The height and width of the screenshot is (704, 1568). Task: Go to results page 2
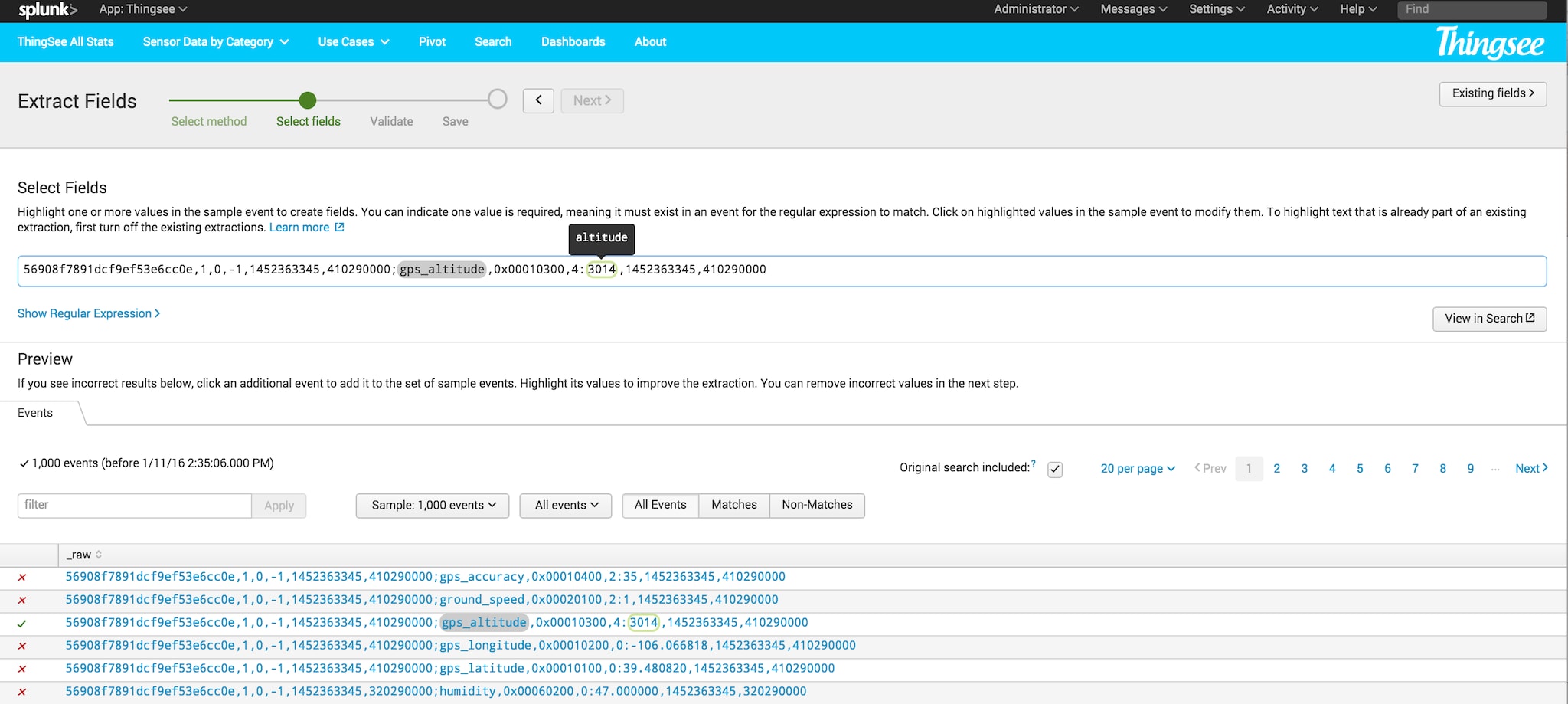click(x=1276, y=469)
